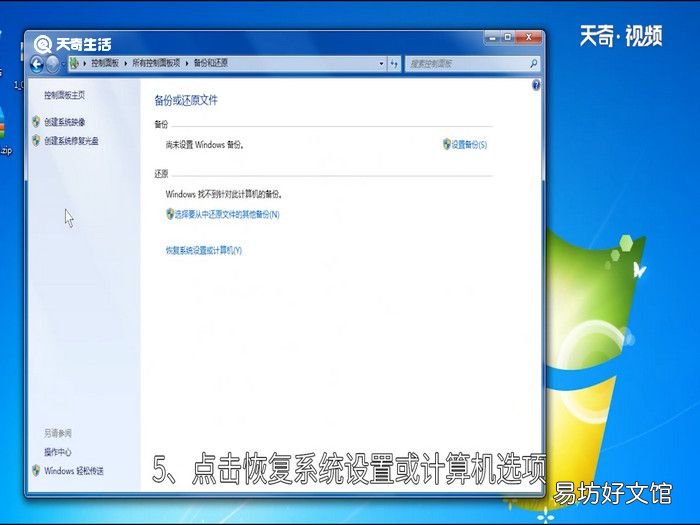Click 设置备份(S) link

tap(469, 145)
